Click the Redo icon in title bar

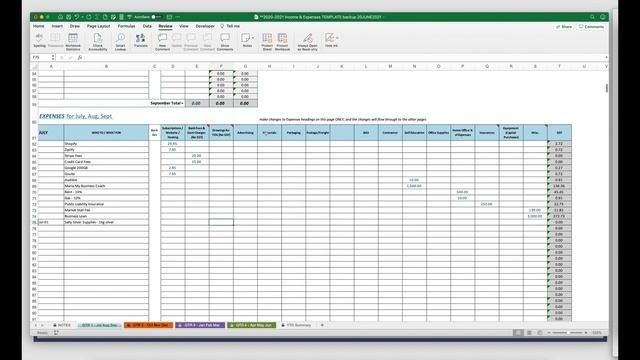[89, 17]
